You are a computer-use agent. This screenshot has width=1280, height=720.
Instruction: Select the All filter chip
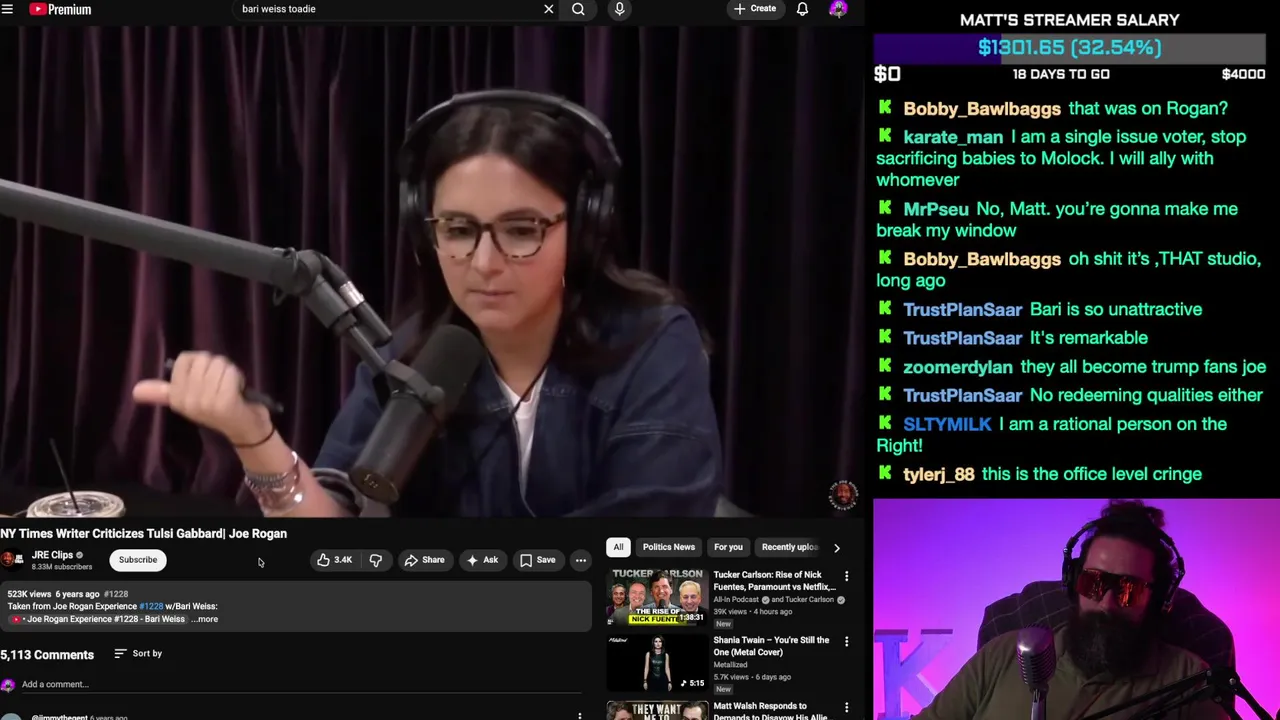tap(618, 547)
